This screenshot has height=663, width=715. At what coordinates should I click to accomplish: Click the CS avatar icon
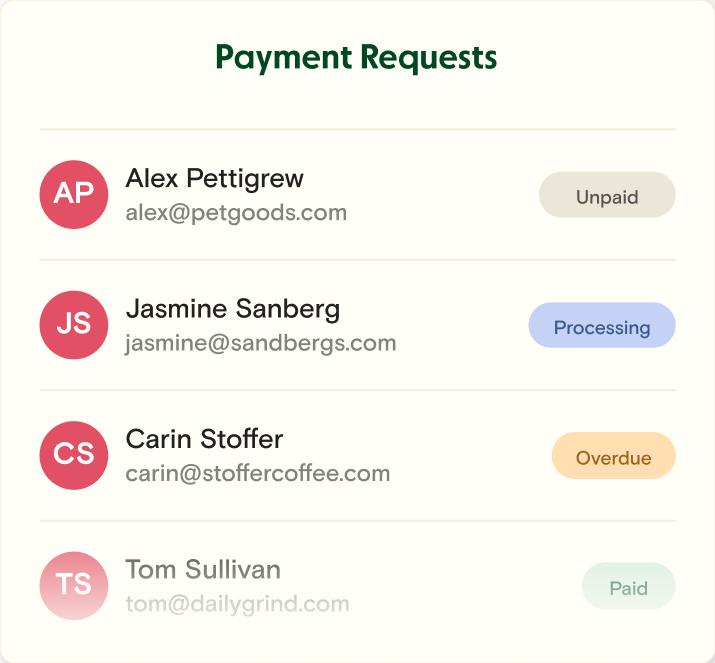pos(74,455)
